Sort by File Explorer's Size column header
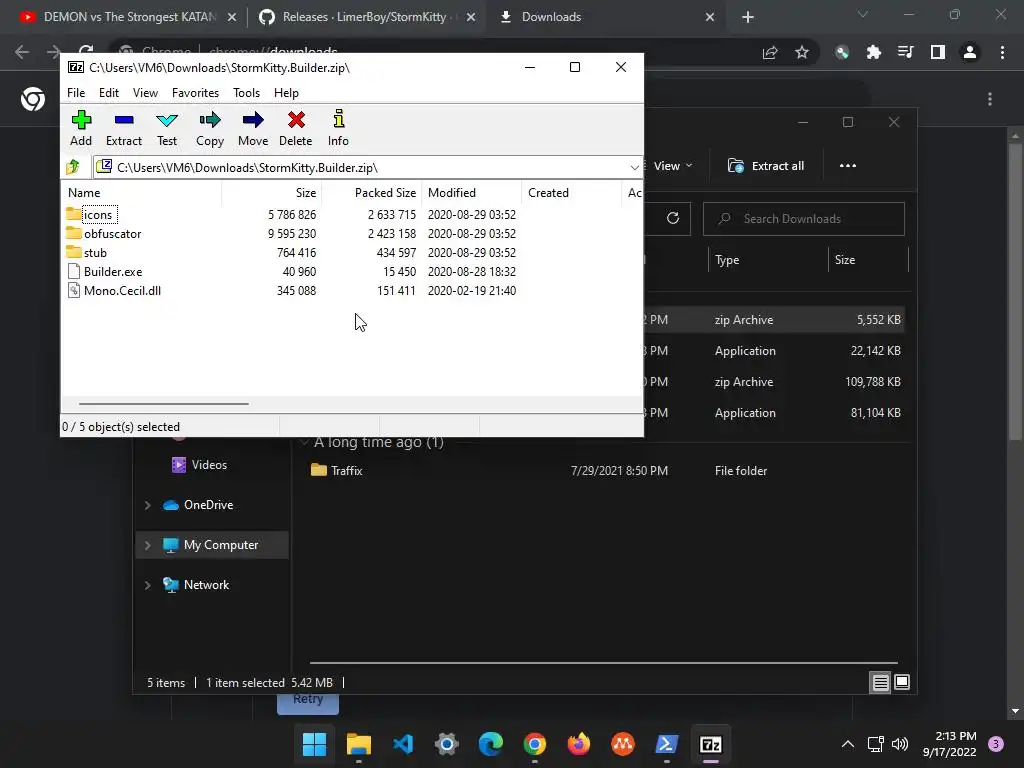 tap(867, 260)
